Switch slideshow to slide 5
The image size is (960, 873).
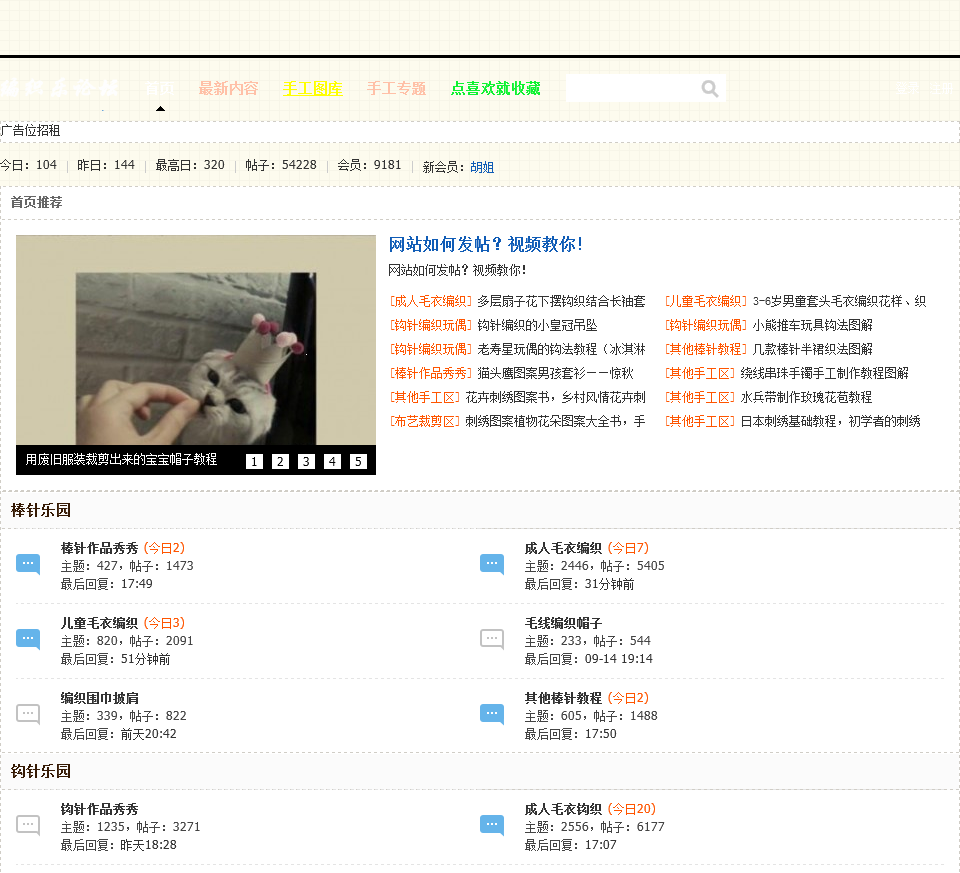click(358, 462)
